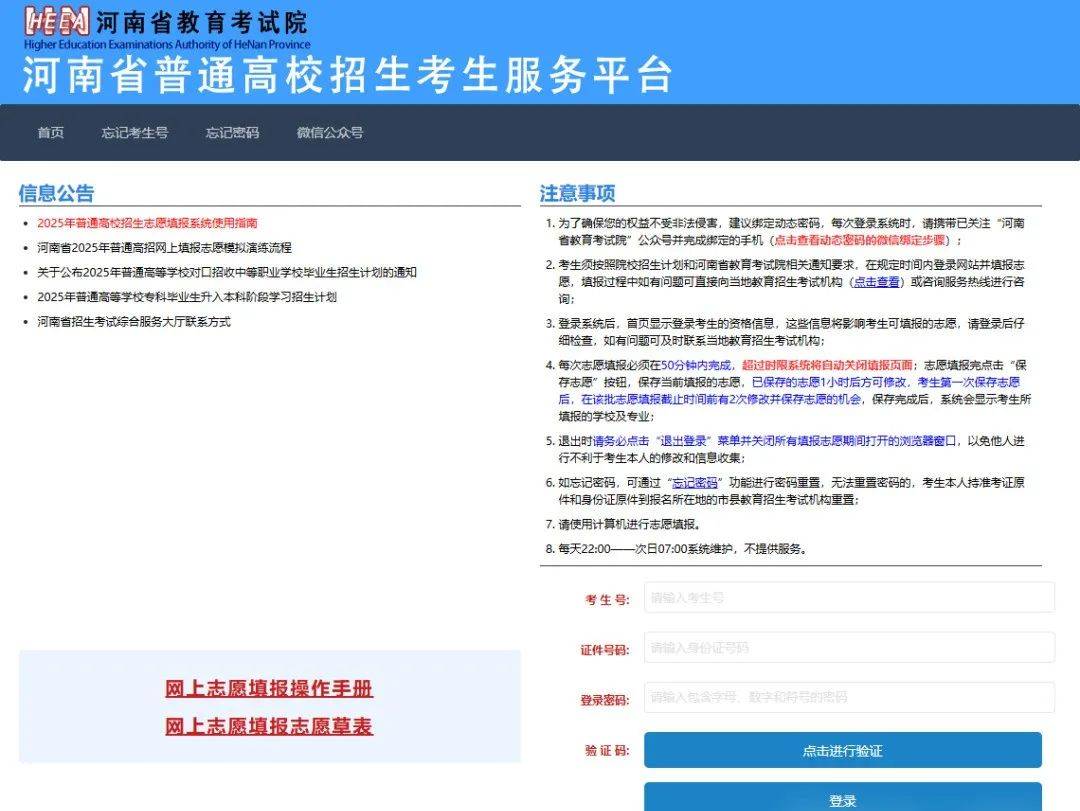Image resolution: width=1080 pixels, height=811 pixels.
Task: Open the 2025年普通高校招生志愿填报系统使用指南 announcement
Action: (x=147, y=223)
